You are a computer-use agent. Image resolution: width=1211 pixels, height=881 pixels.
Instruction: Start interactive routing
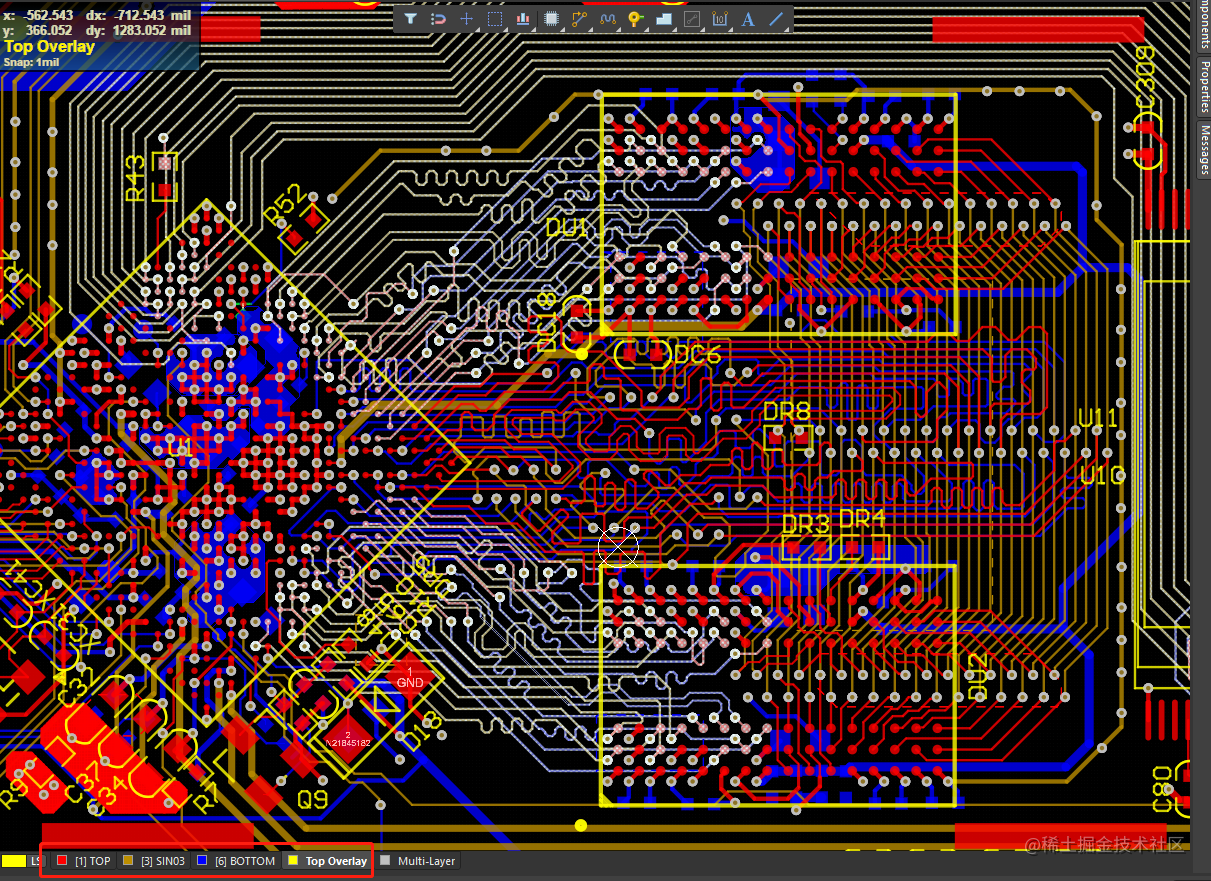tap(579, 19)
